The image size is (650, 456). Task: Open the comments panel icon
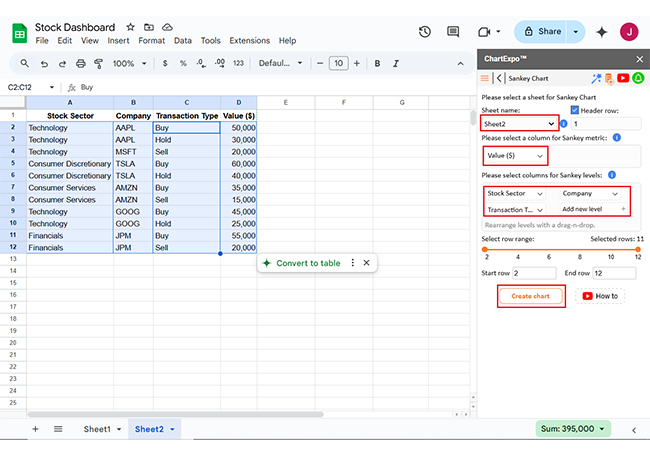453,32
